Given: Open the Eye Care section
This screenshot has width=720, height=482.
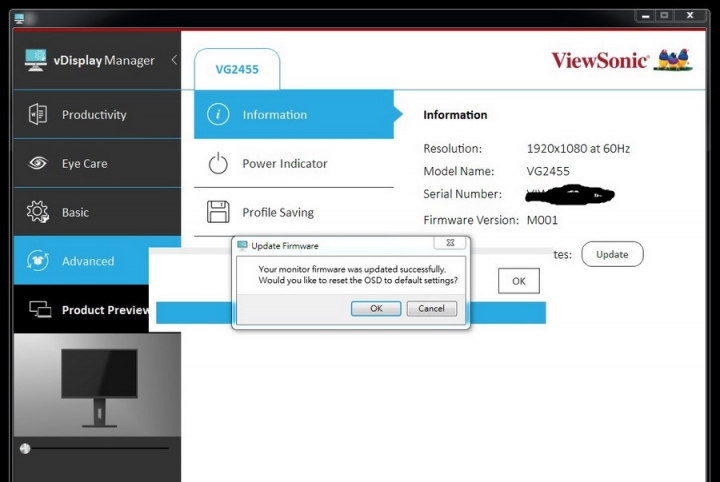Looking at the screenshot, I should (97, 163).
